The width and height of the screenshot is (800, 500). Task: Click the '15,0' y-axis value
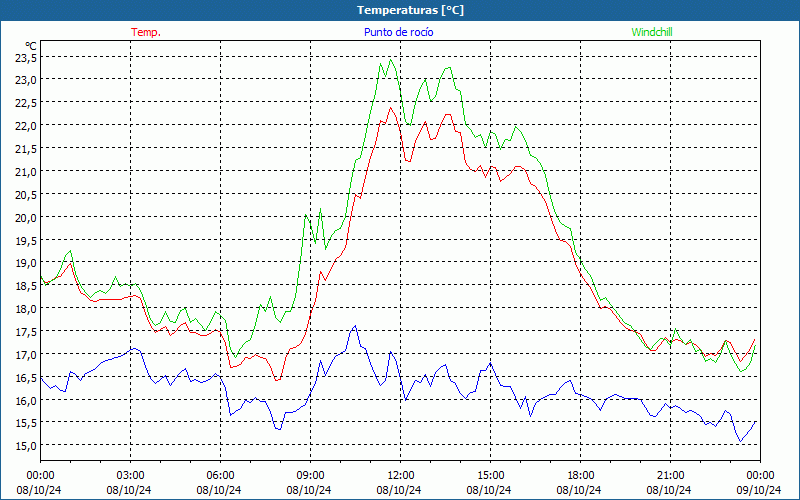[x=26, y=446]
